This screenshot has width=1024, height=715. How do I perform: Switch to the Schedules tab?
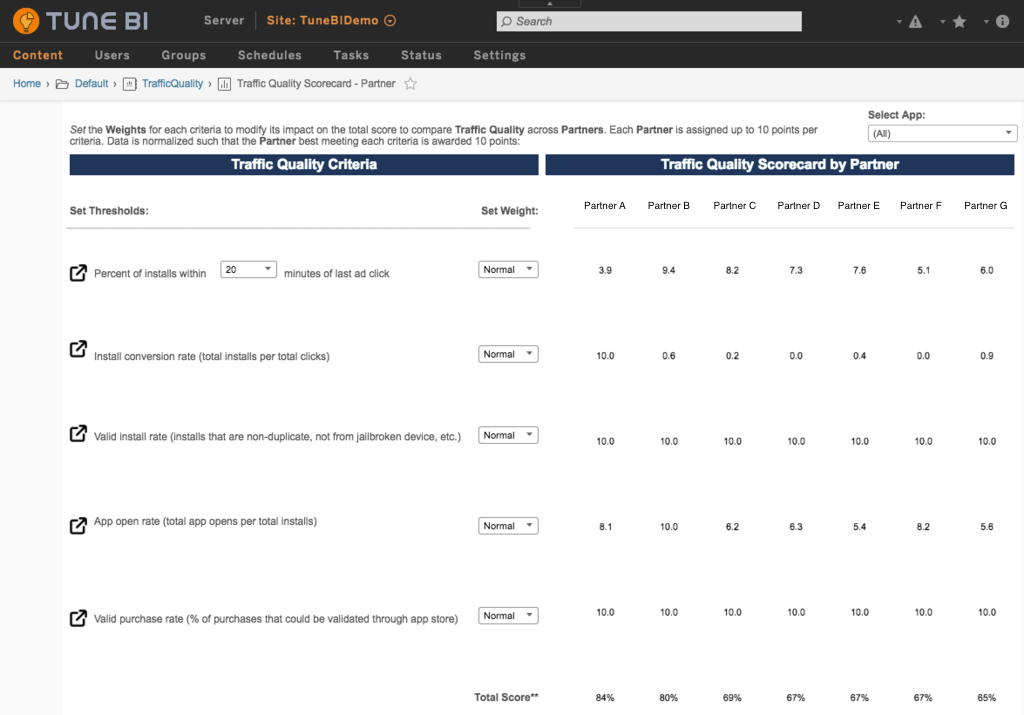[x=270, y=56]
